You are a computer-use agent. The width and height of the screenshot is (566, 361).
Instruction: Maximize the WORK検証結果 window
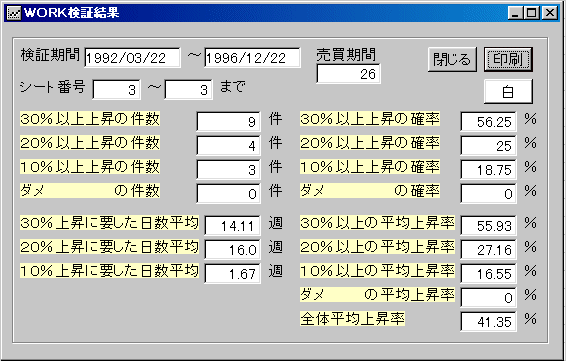click(531, 13)
